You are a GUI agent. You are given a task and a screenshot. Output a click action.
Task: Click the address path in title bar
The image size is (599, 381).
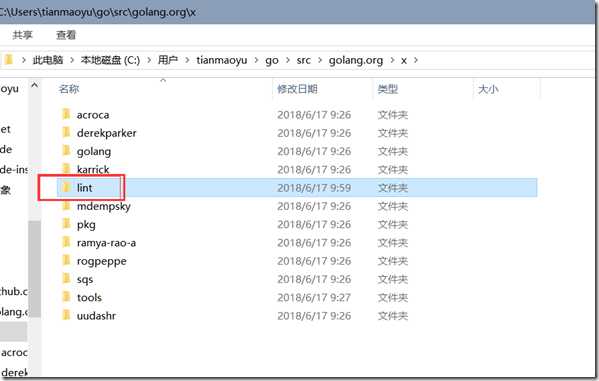tap(98, 12)
